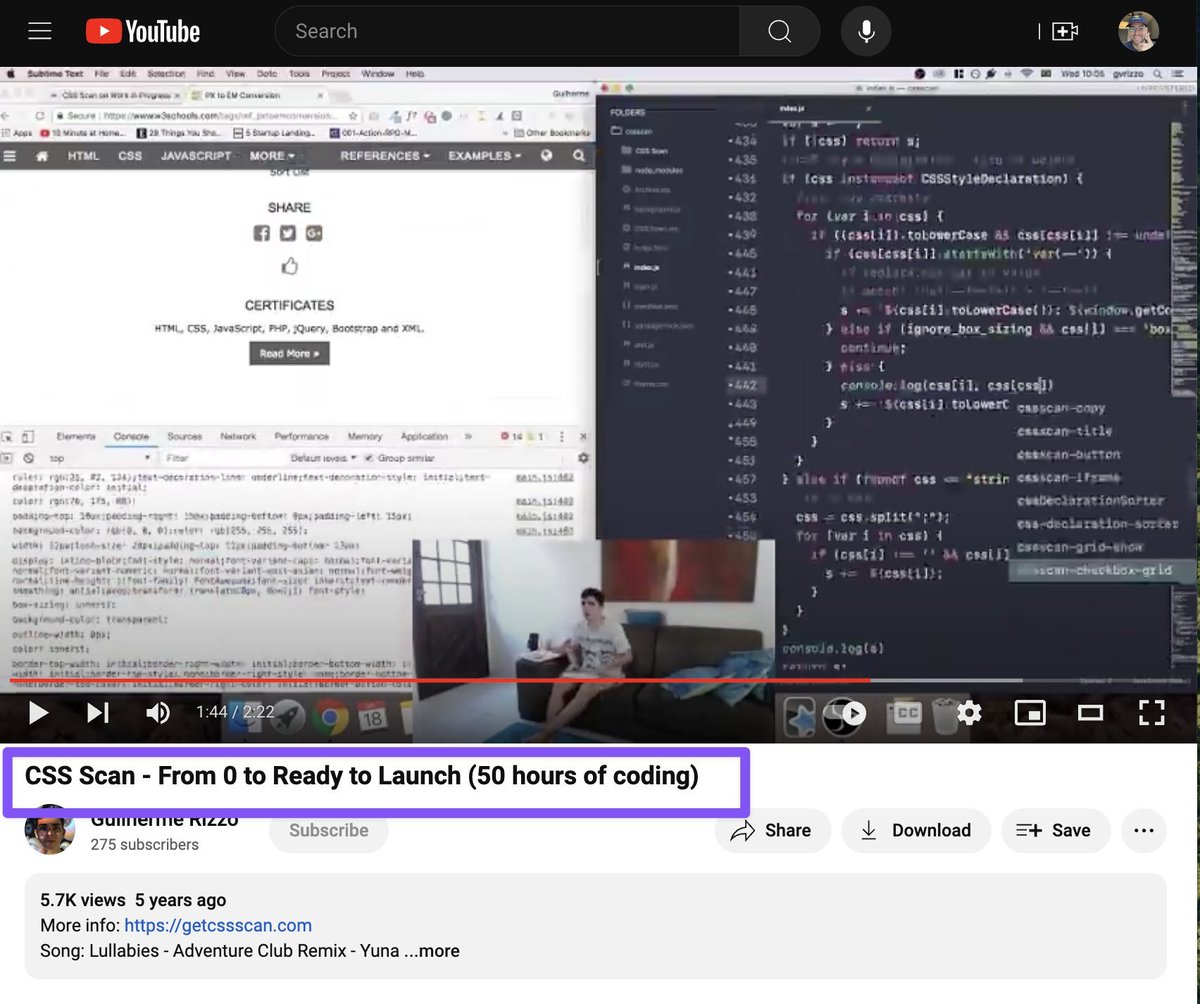Skip to the next video
The height and width of the screenshot is (1004, 1200).
pyautogui.click(x=97, y=713)
